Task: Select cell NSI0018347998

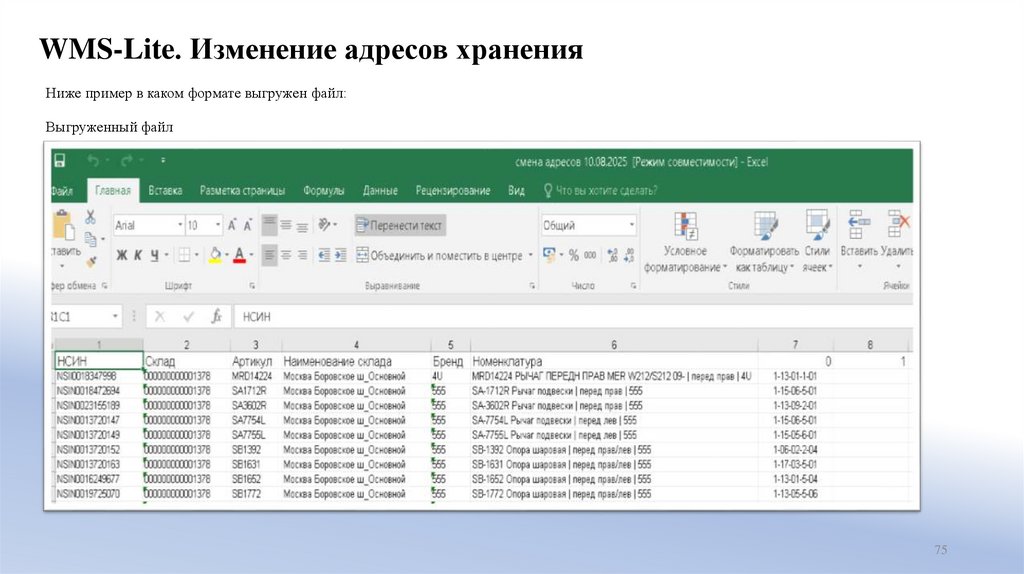Action: [98, 376]
